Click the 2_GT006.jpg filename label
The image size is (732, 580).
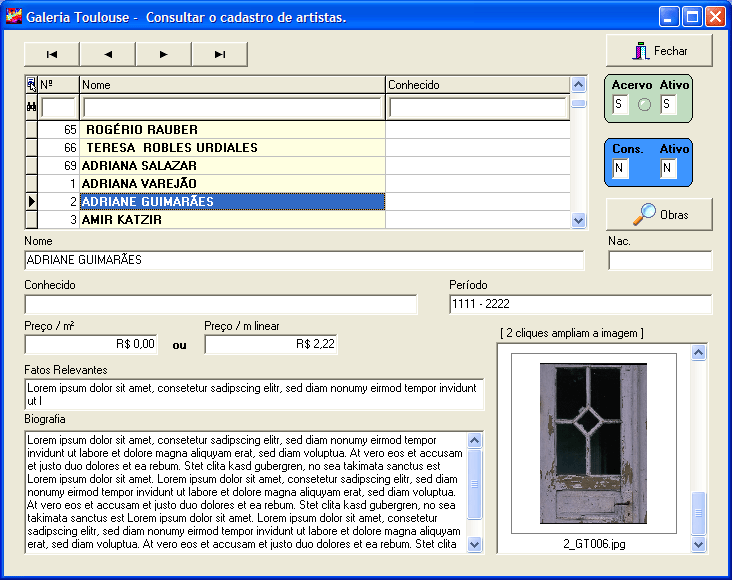(x=594, y=544)
